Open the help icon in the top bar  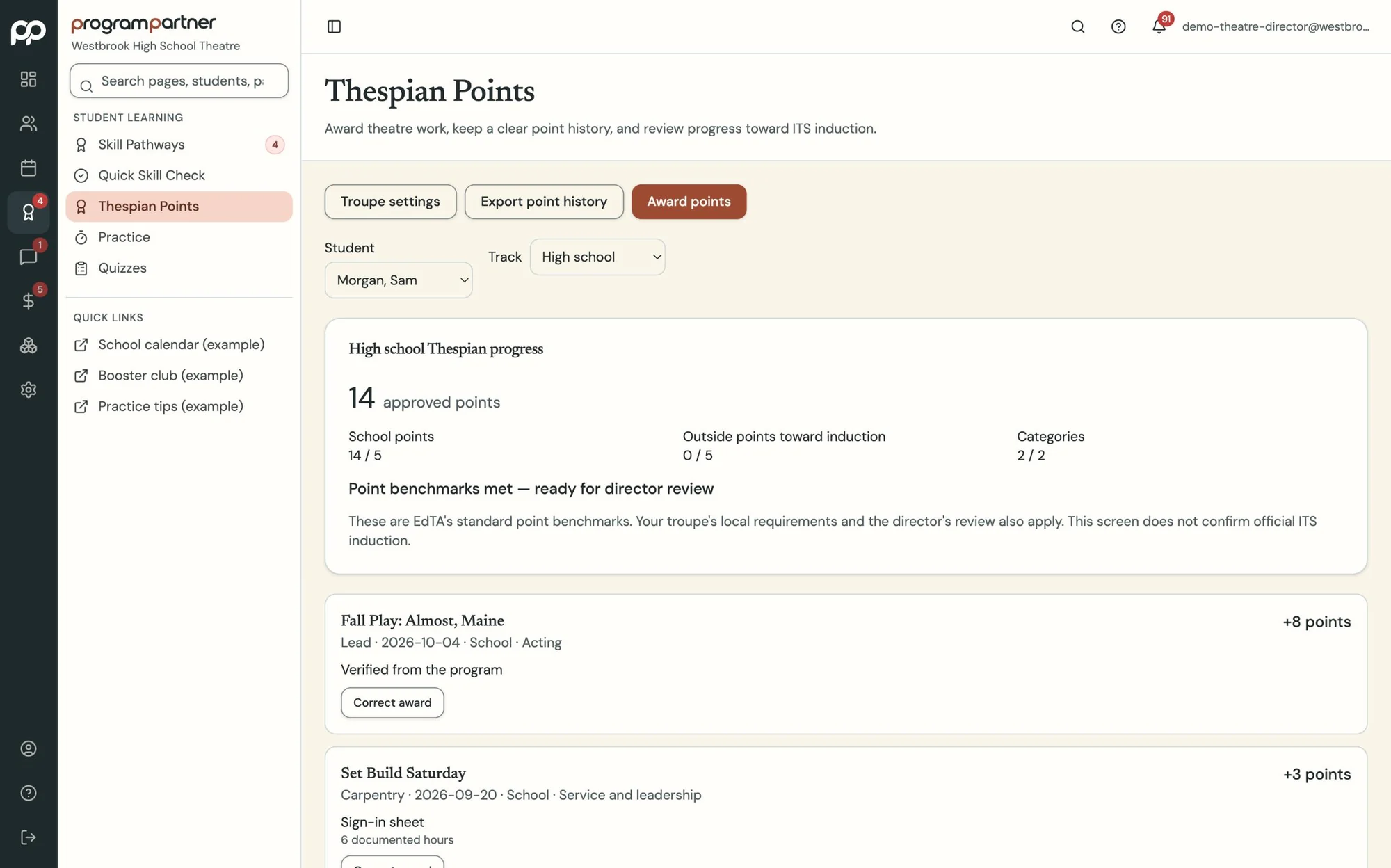(1118, 26)
